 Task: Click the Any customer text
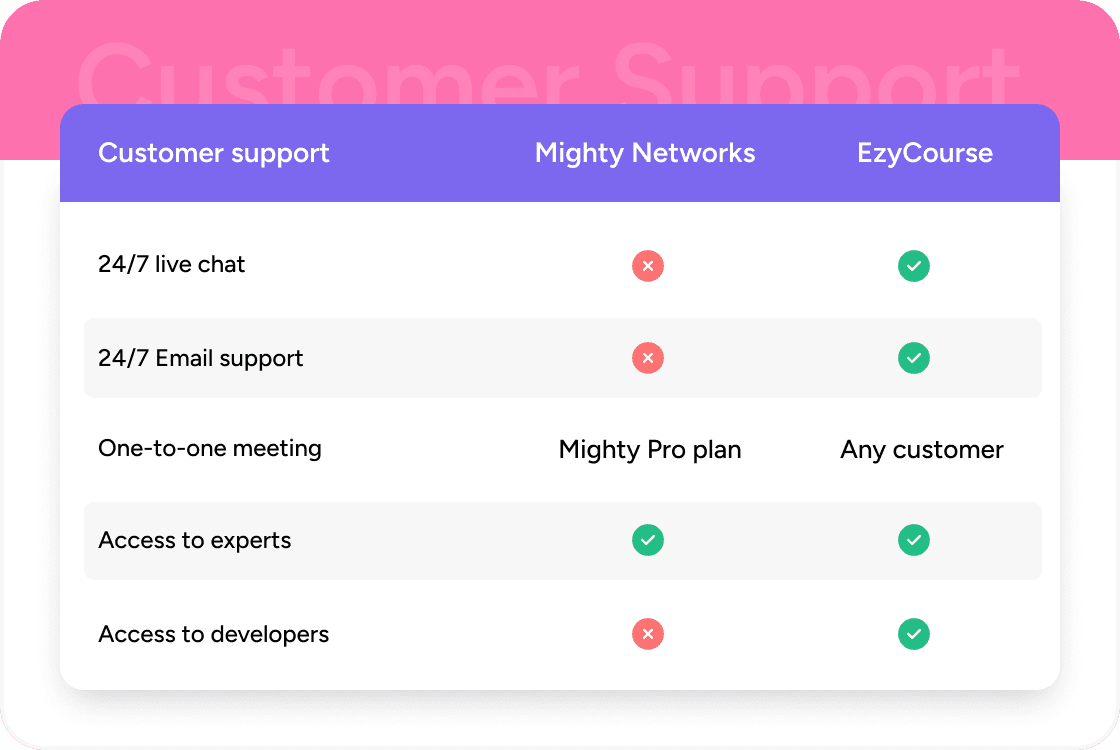click(922, 450)
